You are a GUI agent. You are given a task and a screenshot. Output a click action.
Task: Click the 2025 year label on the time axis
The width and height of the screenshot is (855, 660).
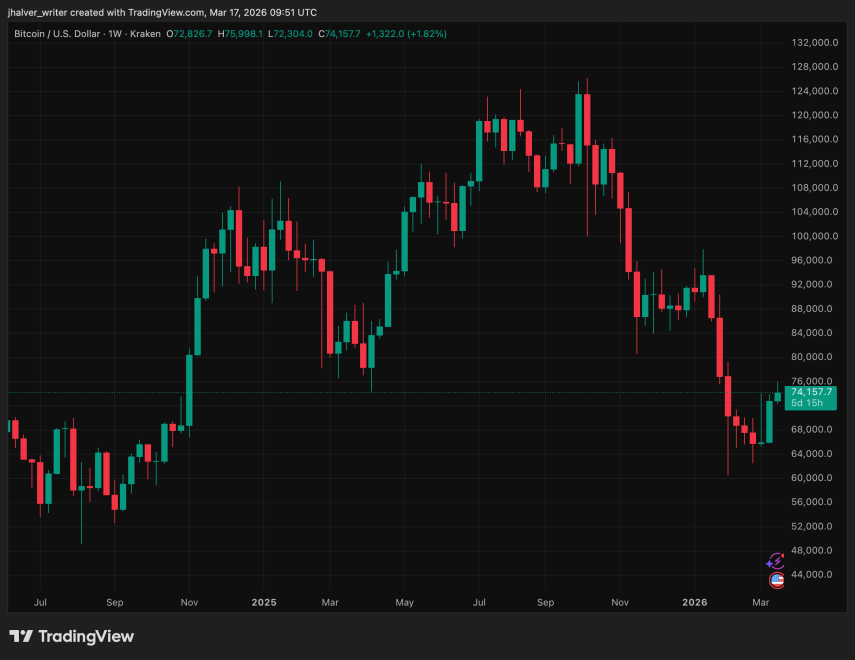tap(263, 603)
